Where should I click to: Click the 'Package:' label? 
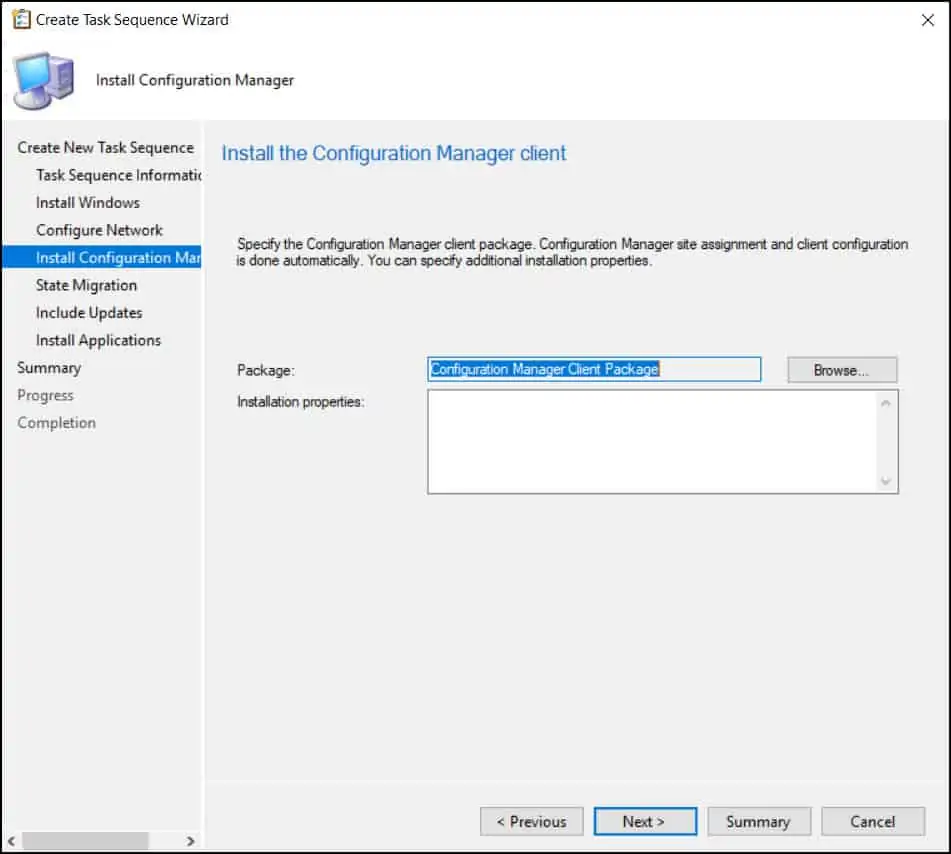266,370
